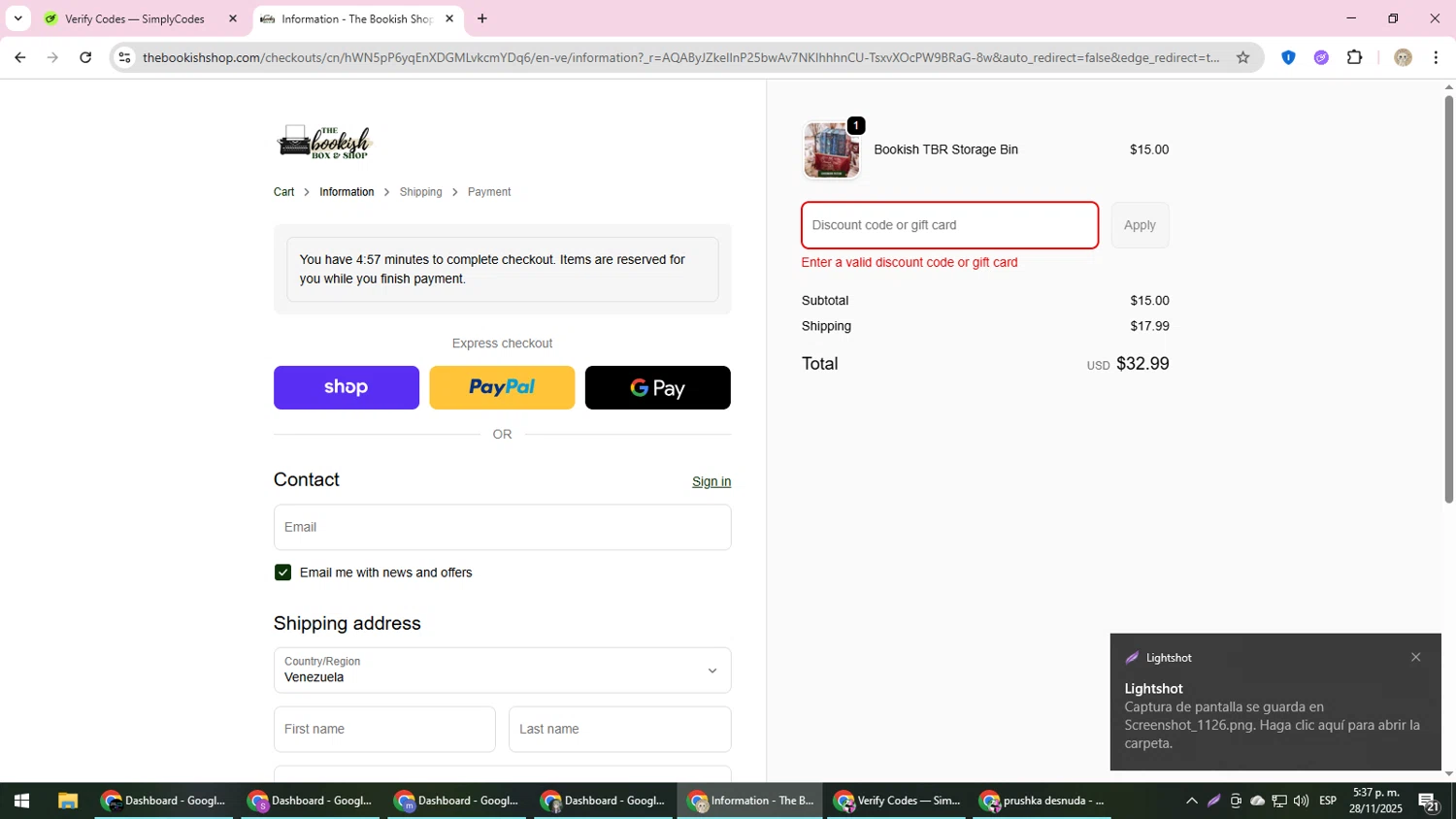Switch to the Verify Codes — SimplyCodes tab
The image size is (1456, 819).
[x=136, y=18]
